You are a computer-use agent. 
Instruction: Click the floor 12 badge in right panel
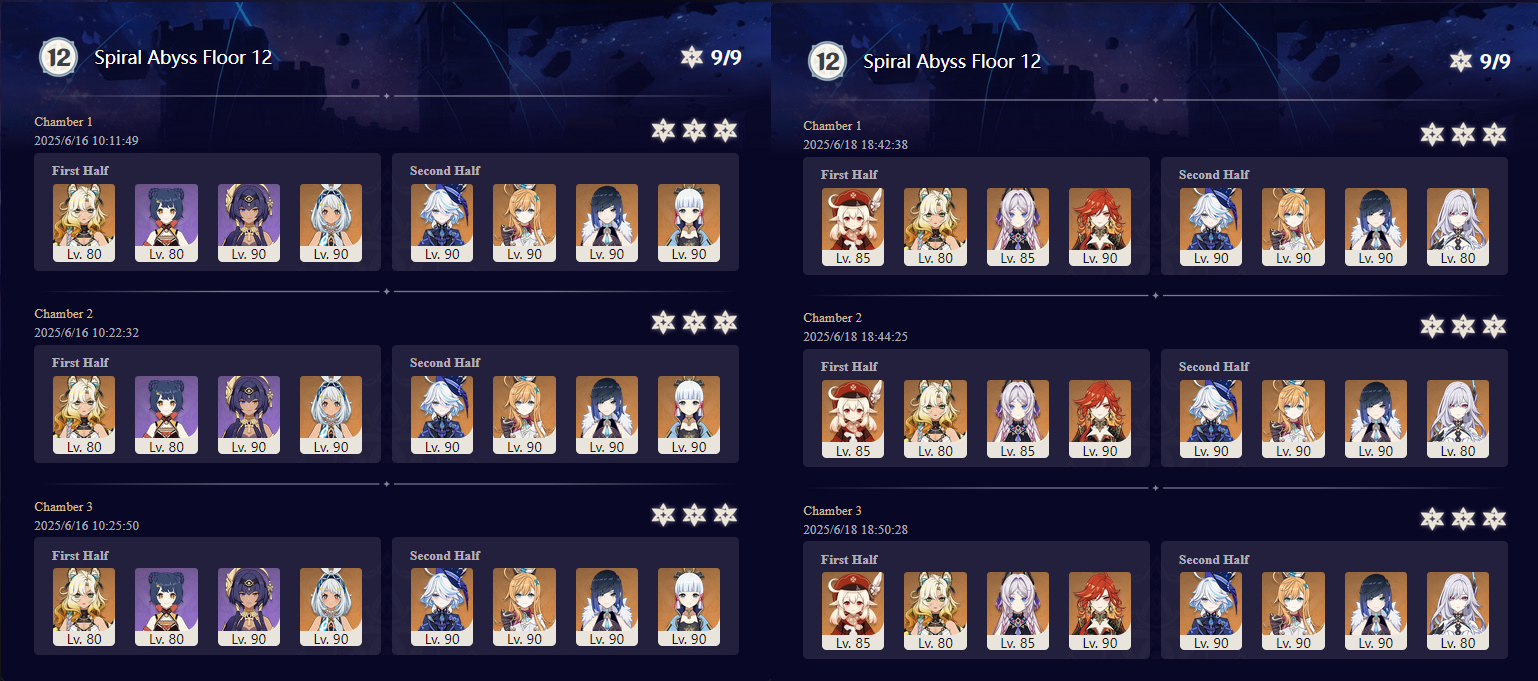coord(827,61)
